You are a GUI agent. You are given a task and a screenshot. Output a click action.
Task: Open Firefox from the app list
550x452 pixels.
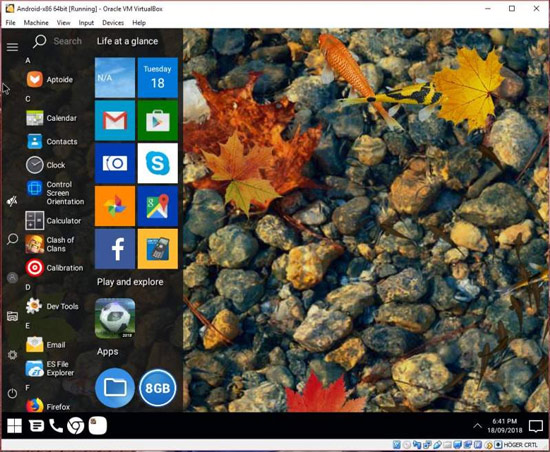[x=48, y=406]
